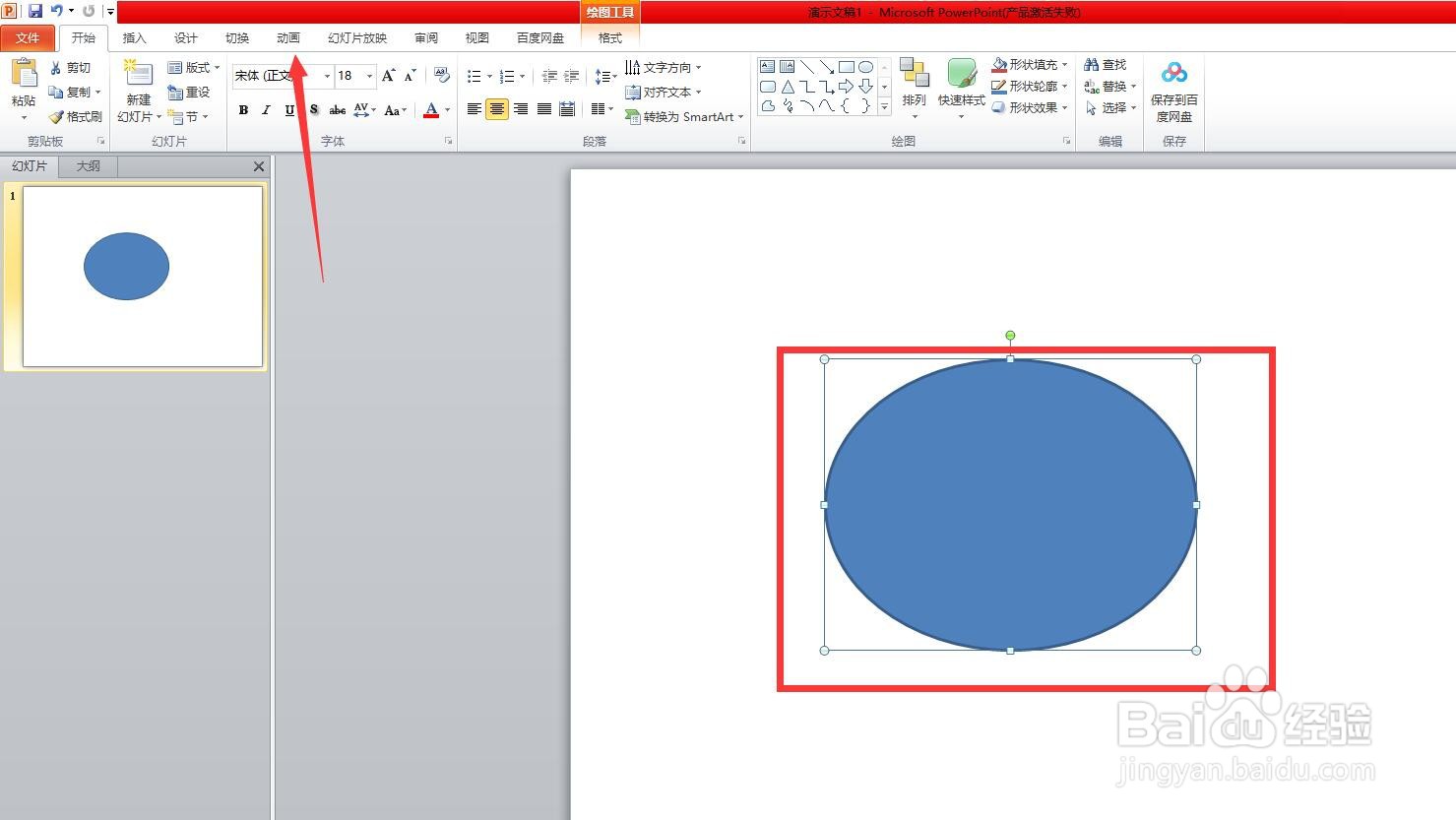Open character spacing (AV) dropdown
Viewport: 1456px width, 820px height.
pyautogui.click(x=364, y=110)
